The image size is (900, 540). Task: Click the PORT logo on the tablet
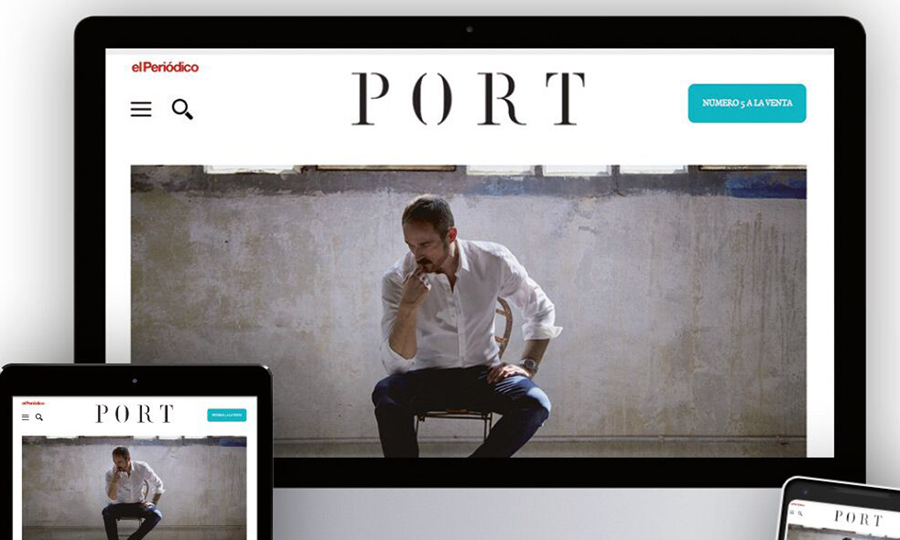[x=135, y=414]
